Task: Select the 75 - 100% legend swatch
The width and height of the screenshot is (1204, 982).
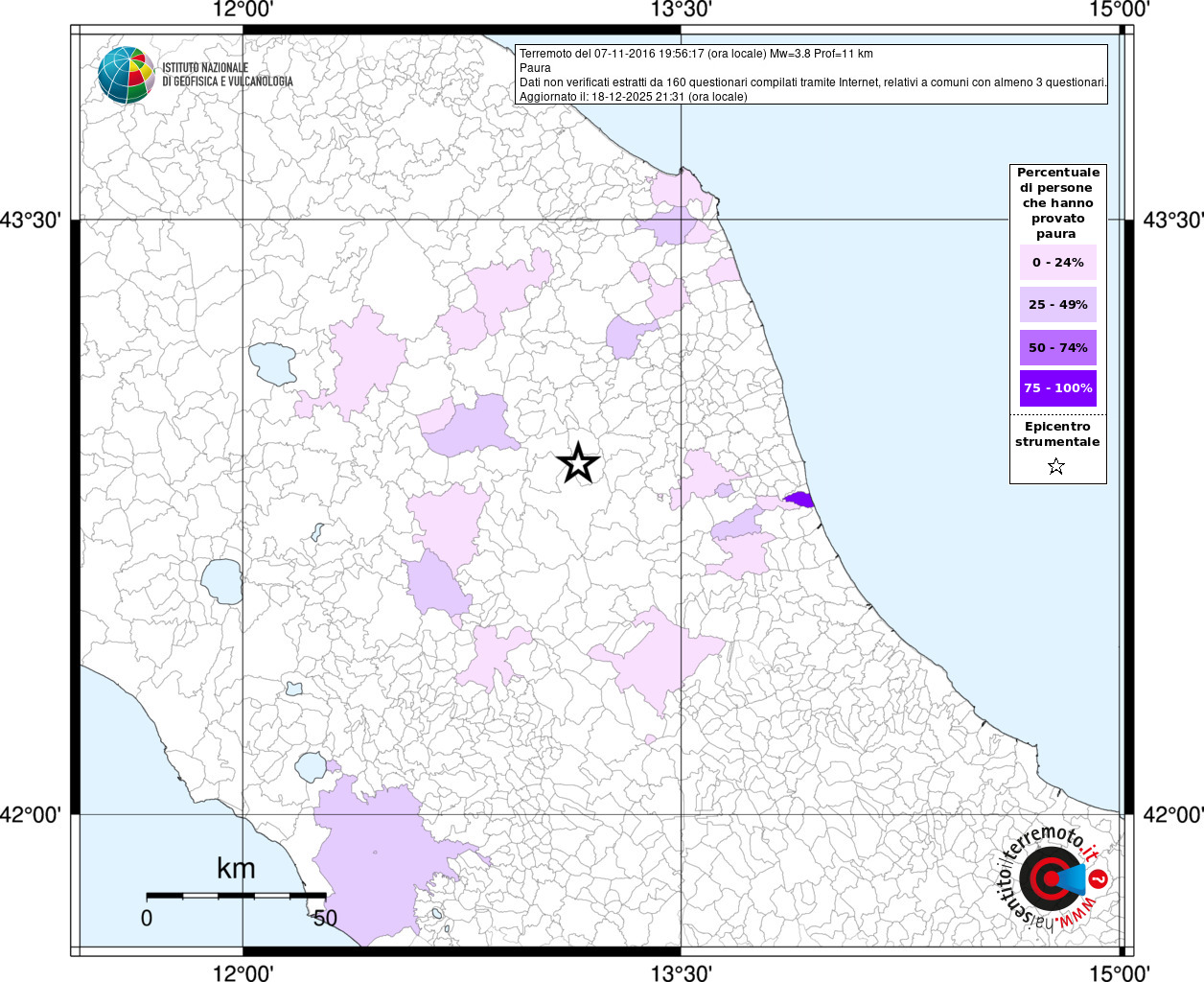Action: (1057, 388)
